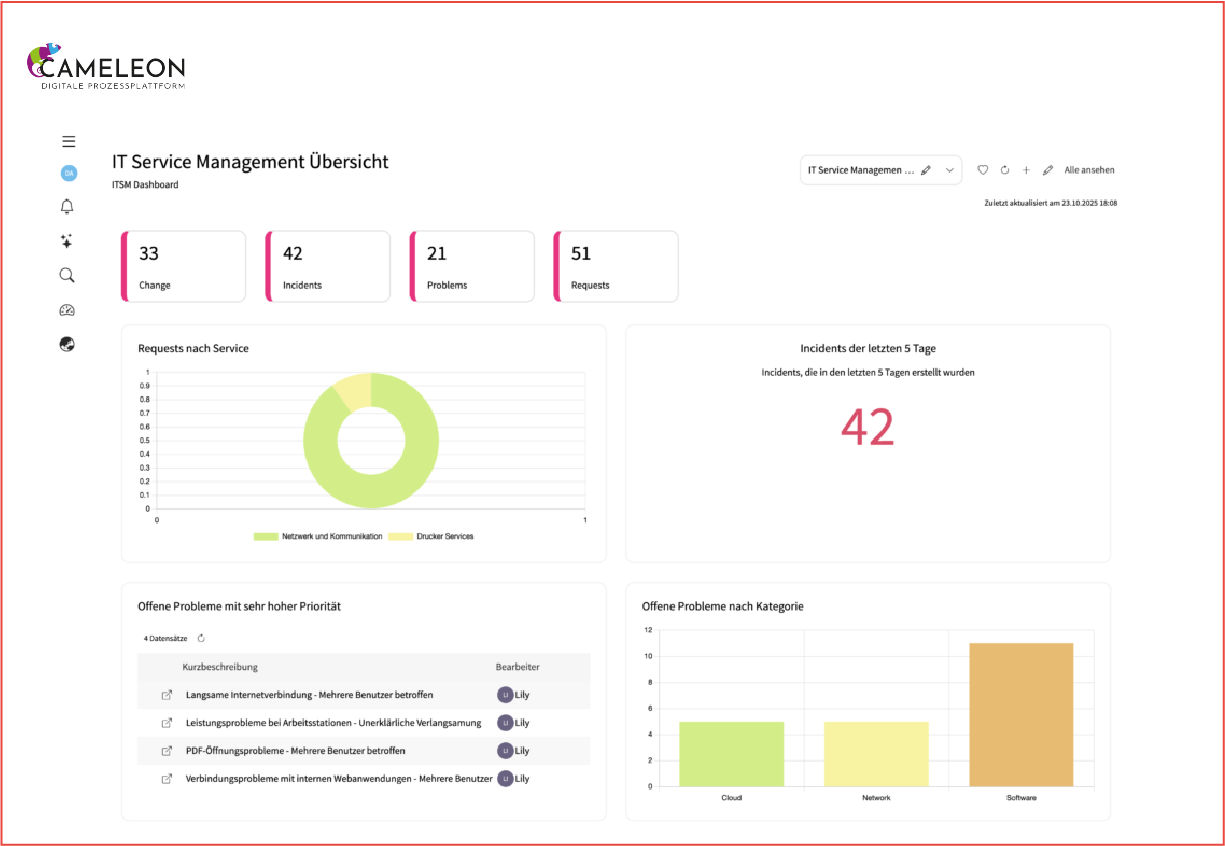Expand the IT Service Management dropdown chevron

(x=950, y=171)
